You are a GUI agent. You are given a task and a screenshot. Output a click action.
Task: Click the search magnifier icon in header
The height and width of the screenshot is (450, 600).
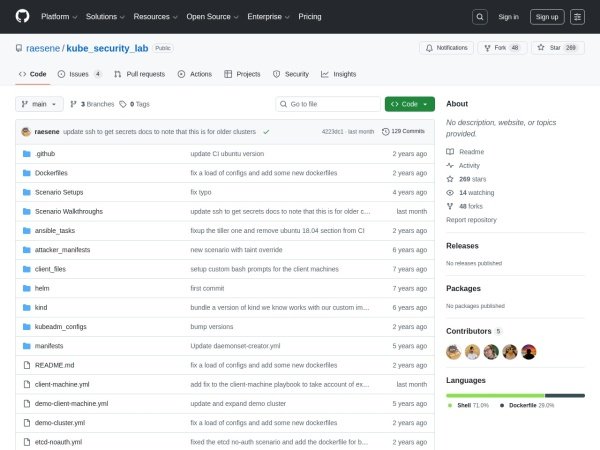tap(480, 17)
